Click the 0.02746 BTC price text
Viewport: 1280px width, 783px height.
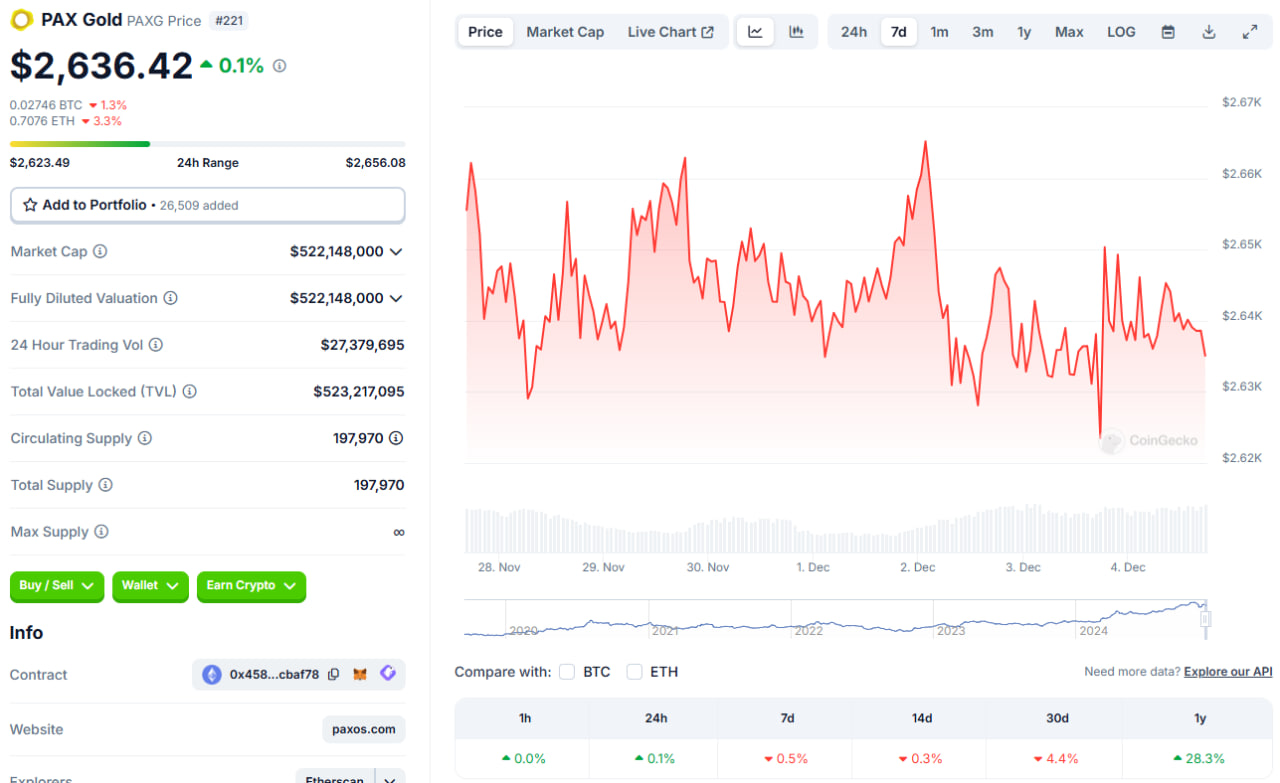coord(46,105)
